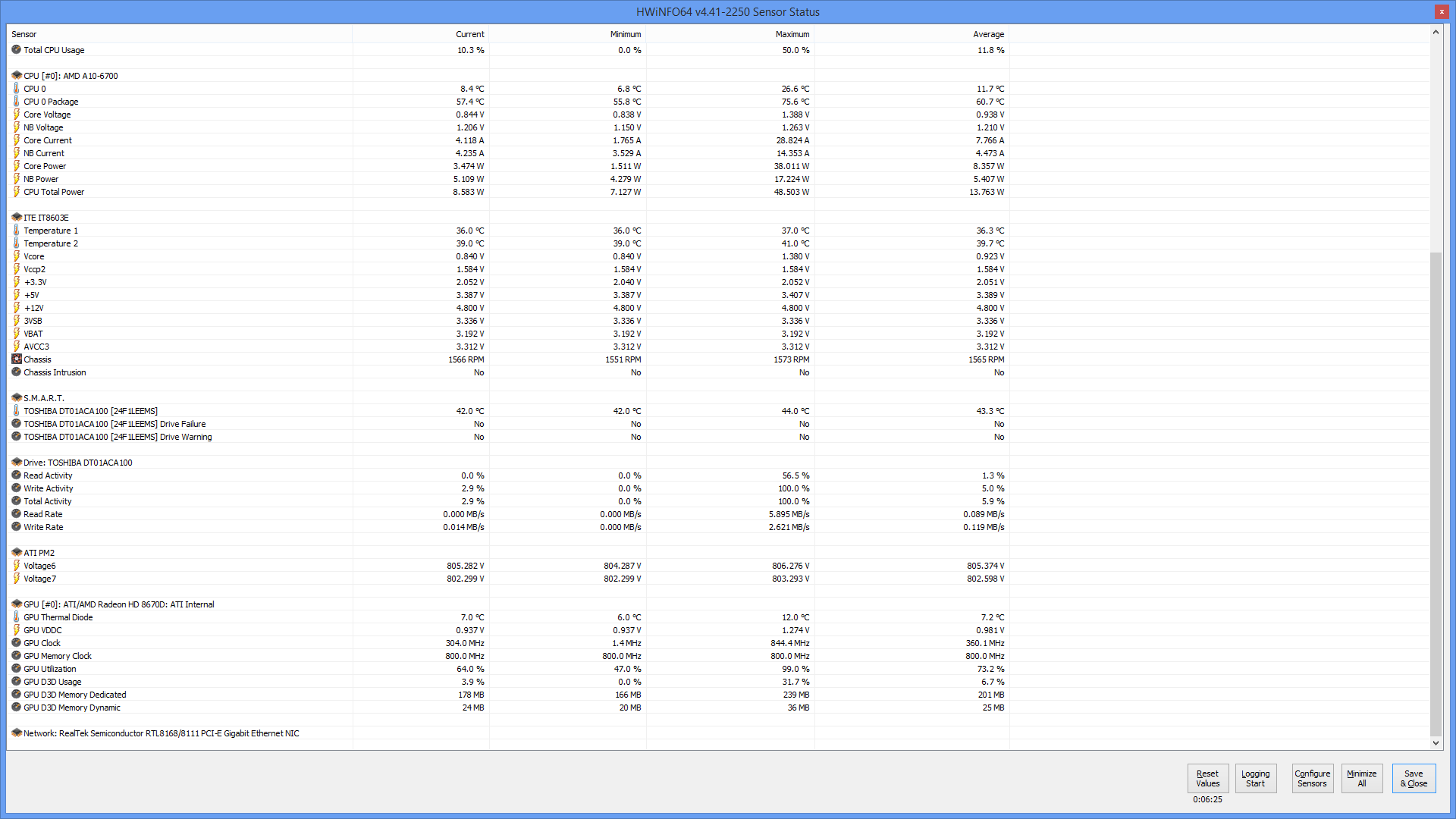Click the Maximum column header
The image size is (1456, 819).
792,34
